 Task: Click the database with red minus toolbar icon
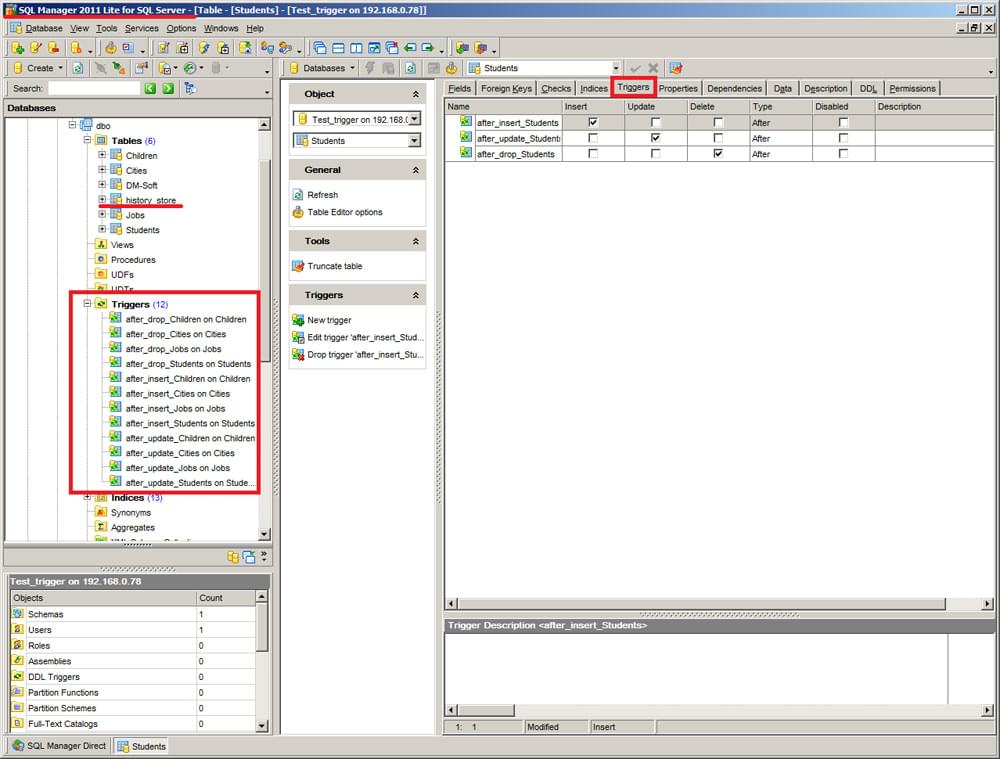click(x=54, y=48)
